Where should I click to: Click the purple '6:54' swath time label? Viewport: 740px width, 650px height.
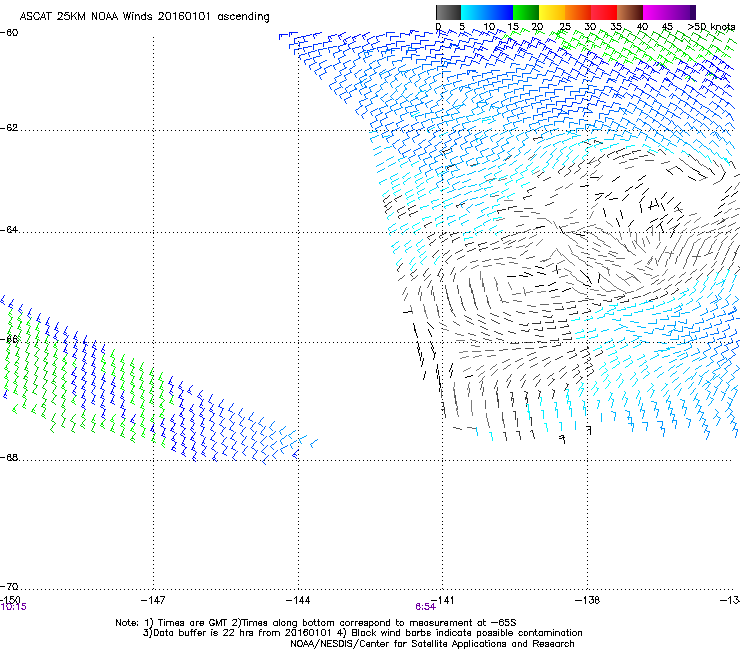[425, 607]
